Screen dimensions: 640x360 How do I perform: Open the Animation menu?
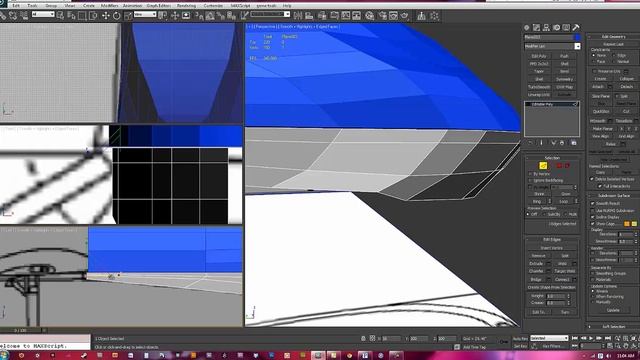[132, 6]
